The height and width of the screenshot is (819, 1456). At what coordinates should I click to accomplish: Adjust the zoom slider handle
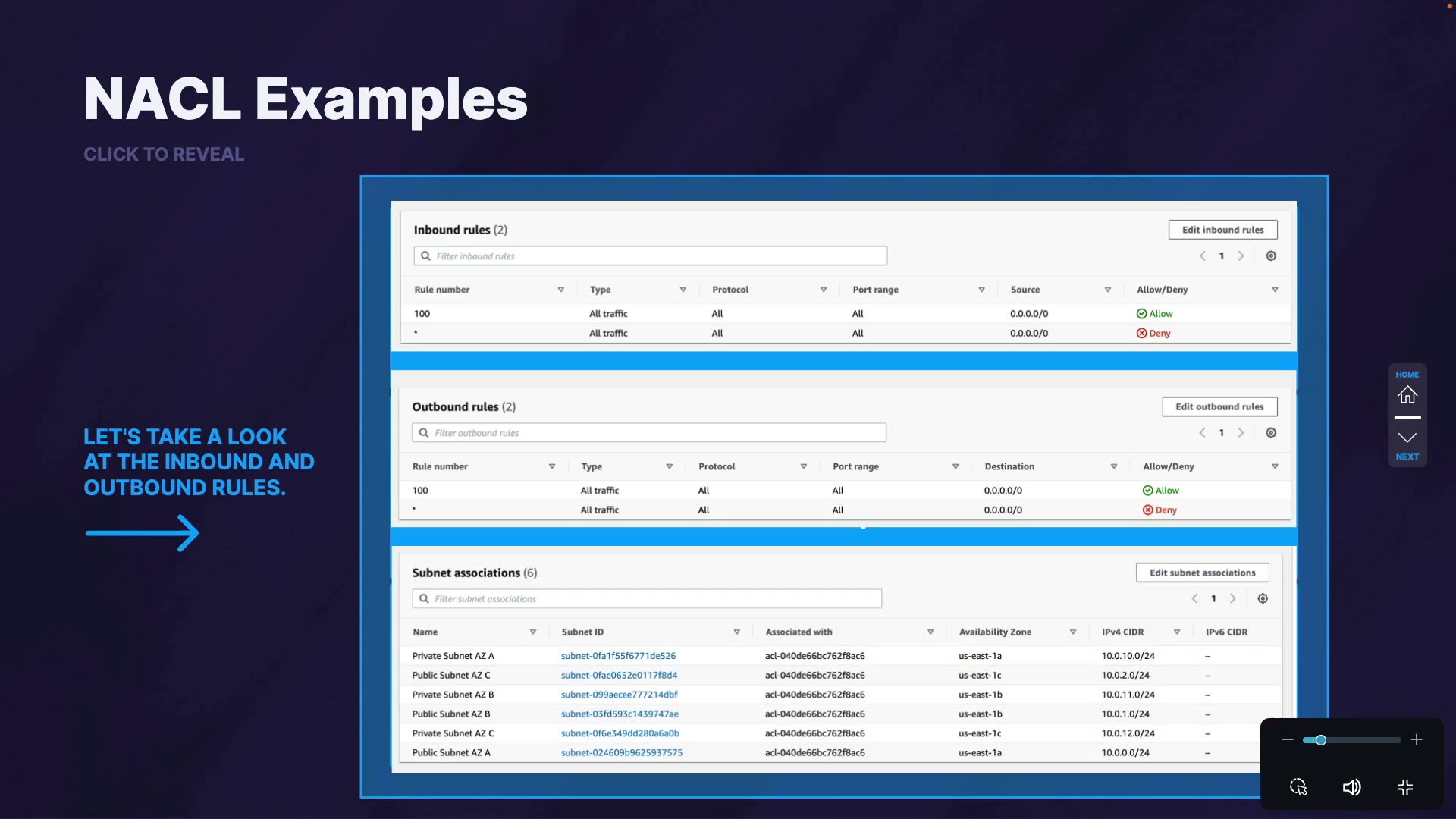tap(1321, 740)
